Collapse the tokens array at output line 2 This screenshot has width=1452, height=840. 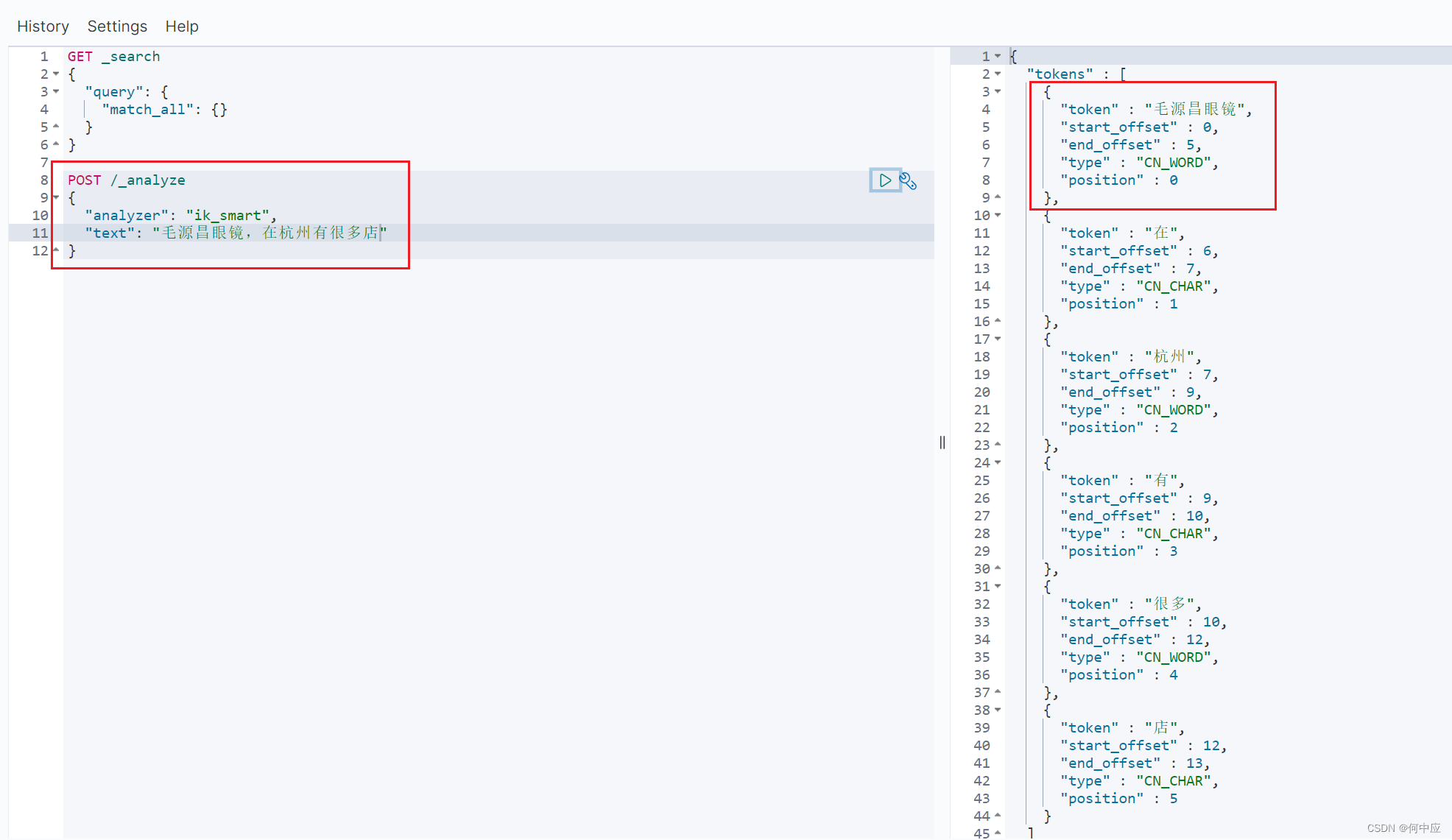[x=998, y=74]
